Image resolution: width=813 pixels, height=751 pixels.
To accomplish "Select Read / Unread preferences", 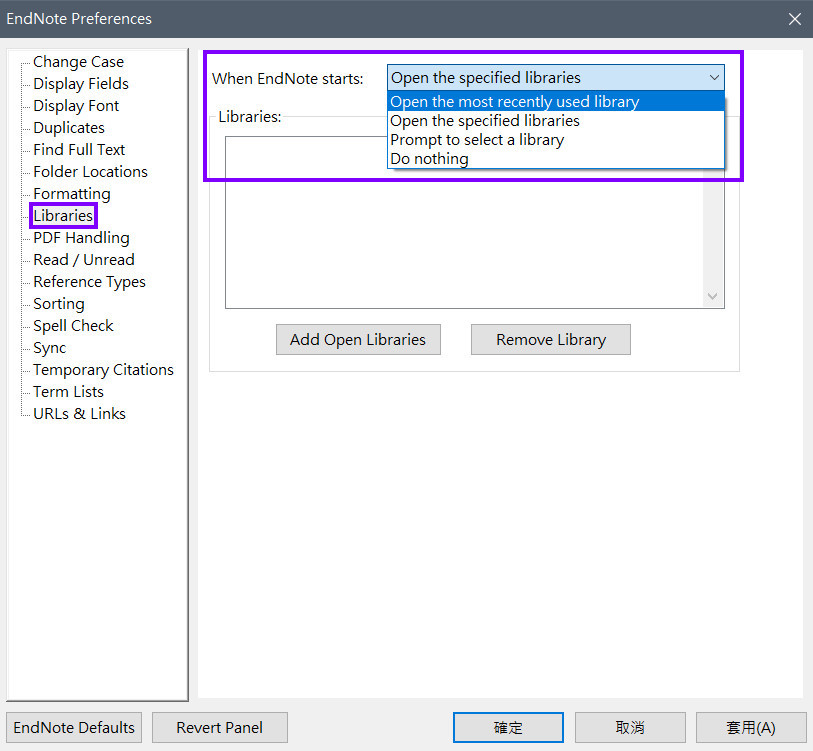I will coord(83,260).
